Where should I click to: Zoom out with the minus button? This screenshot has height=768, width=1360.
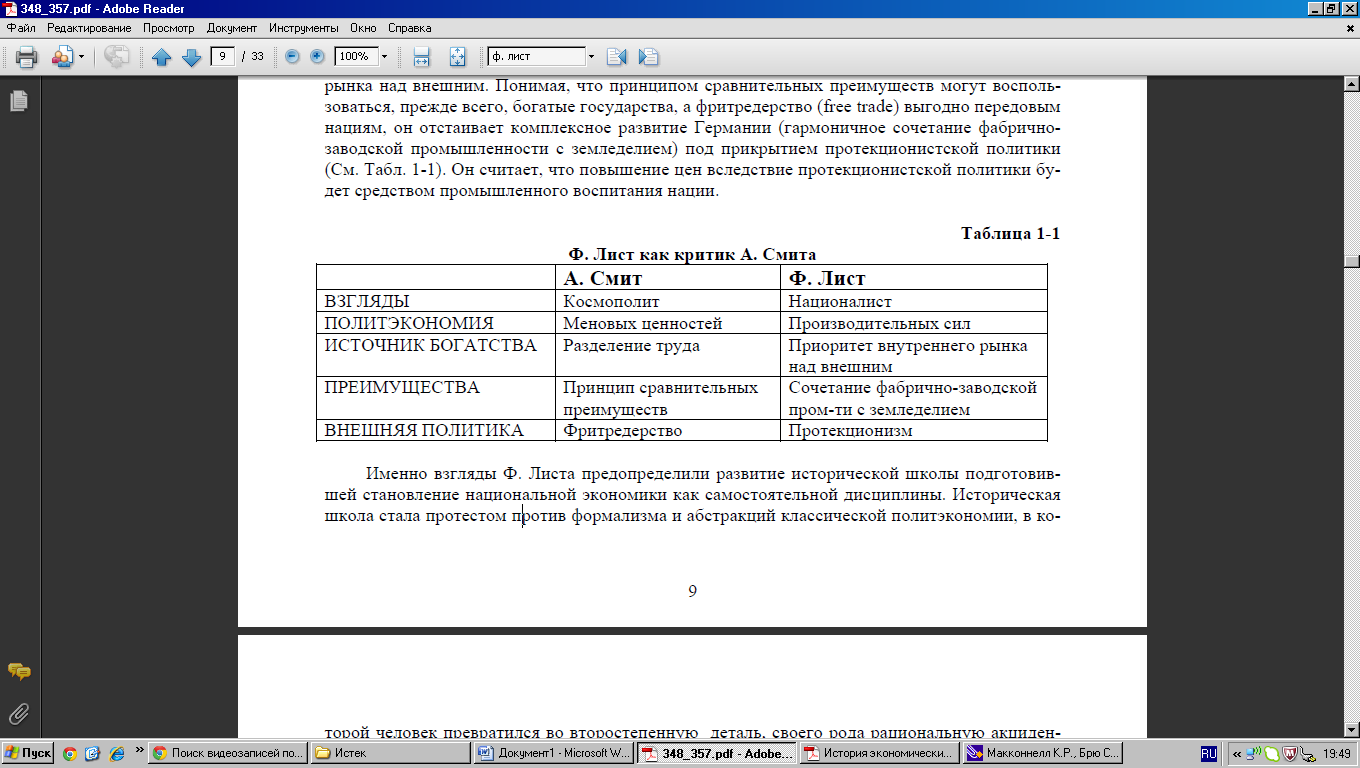(292, 56)
